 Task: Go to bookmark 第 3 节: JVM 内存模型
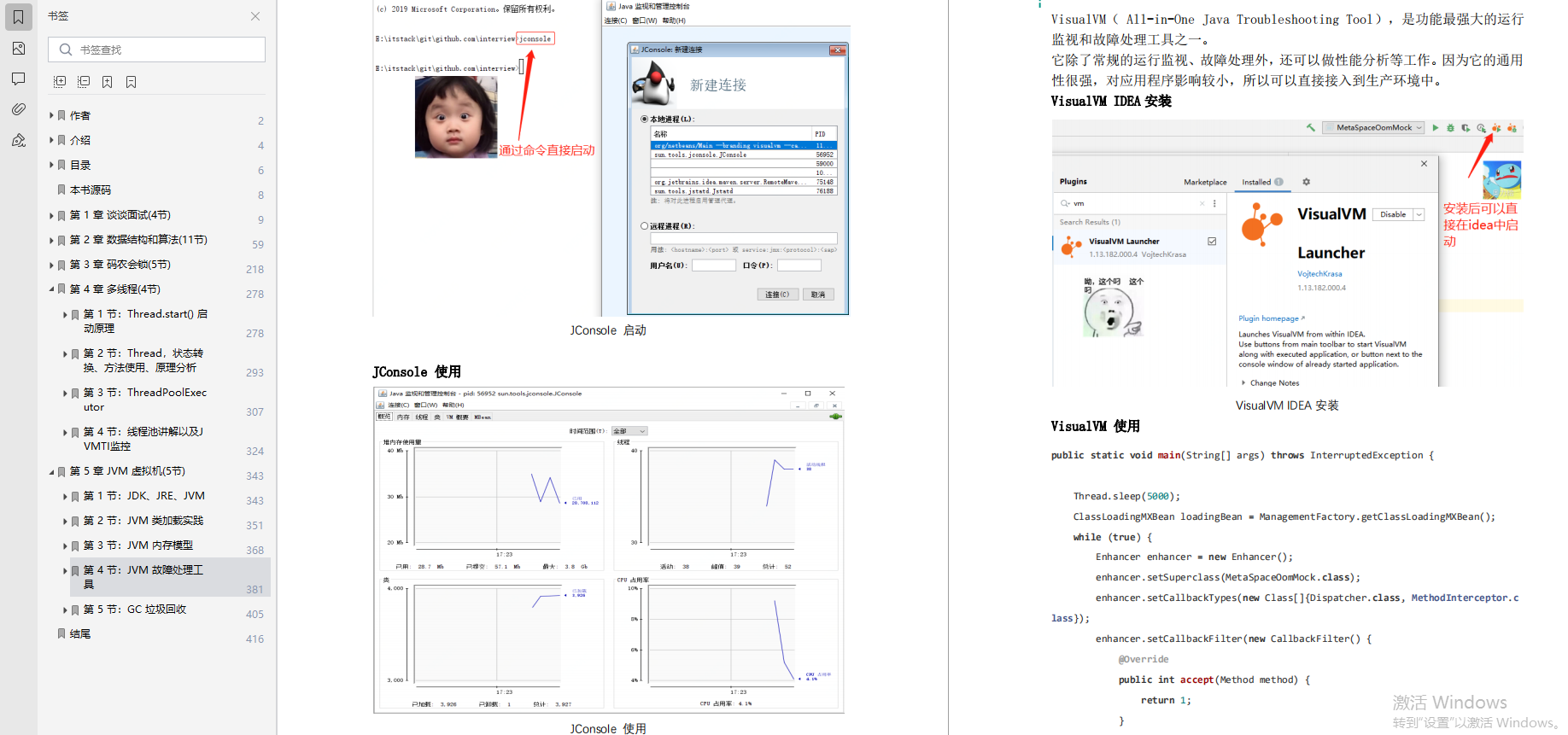(x=138, y=545)
